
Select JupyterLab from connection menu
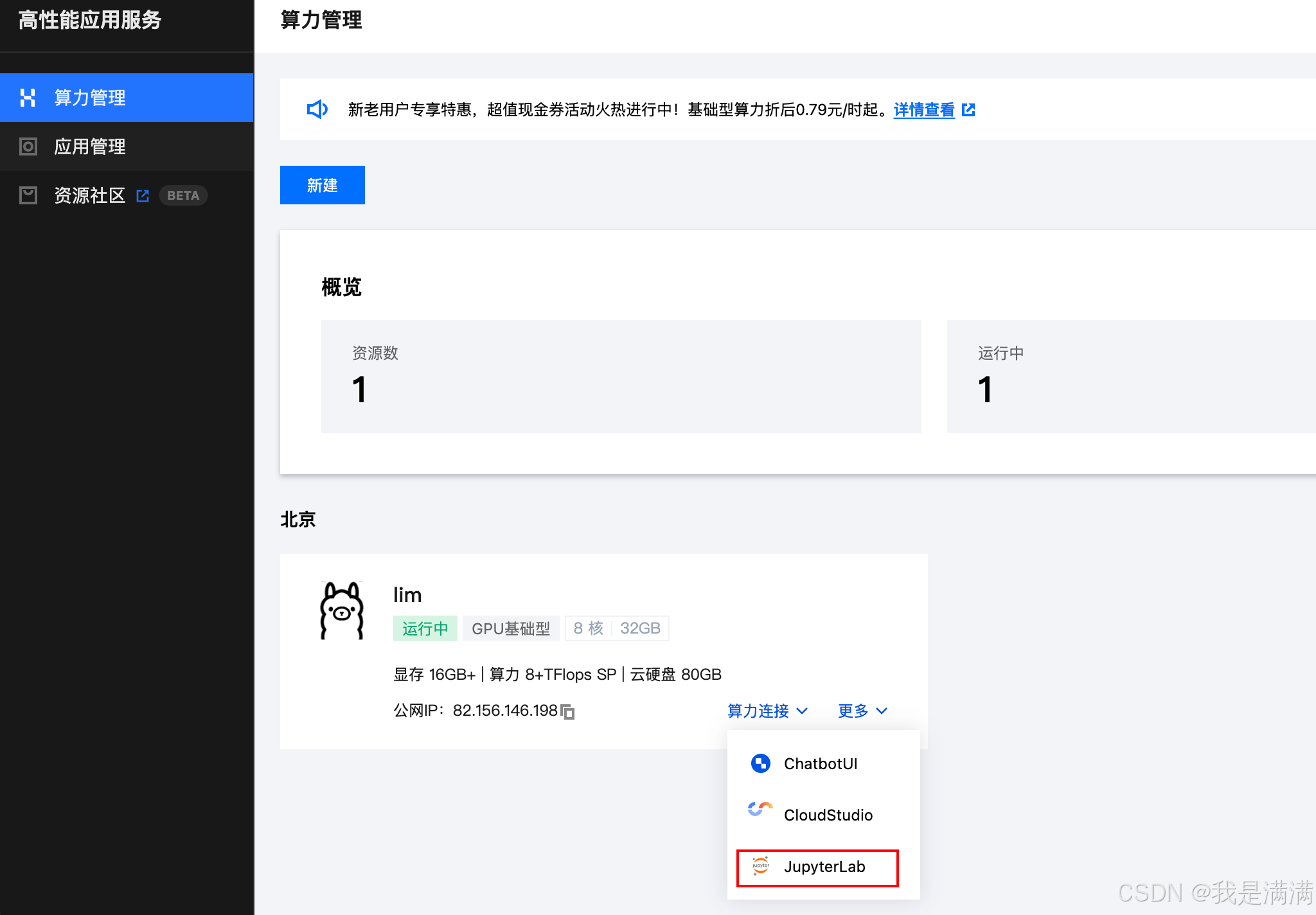coord(824,867)
